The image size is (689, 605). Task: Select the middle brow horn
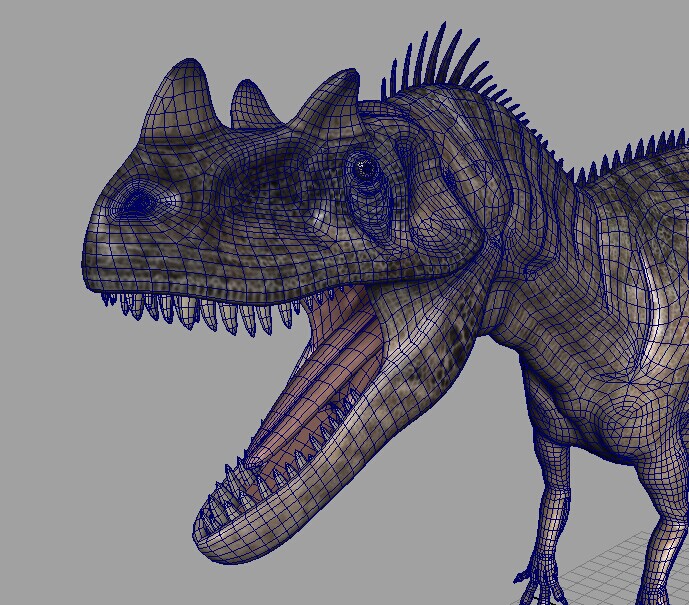[x=252, y=105]
